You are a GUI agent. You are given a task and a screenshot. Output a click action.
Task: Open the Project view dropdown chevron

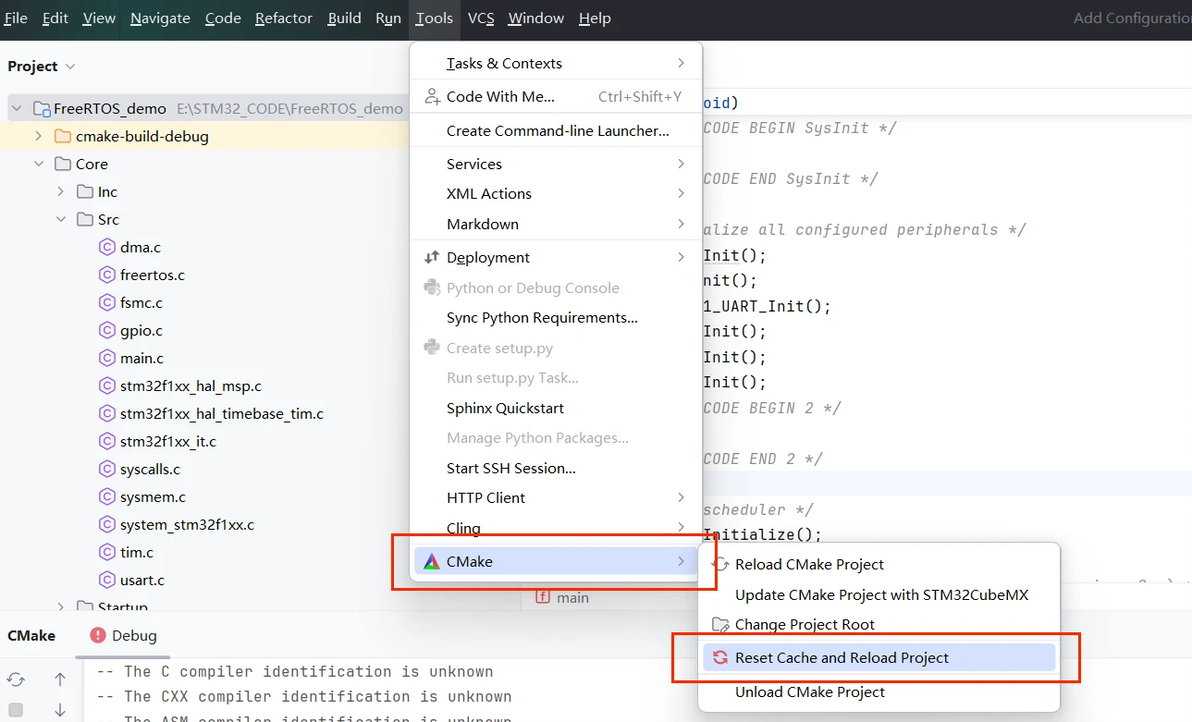pyautogui.click(x=70, y=66)
